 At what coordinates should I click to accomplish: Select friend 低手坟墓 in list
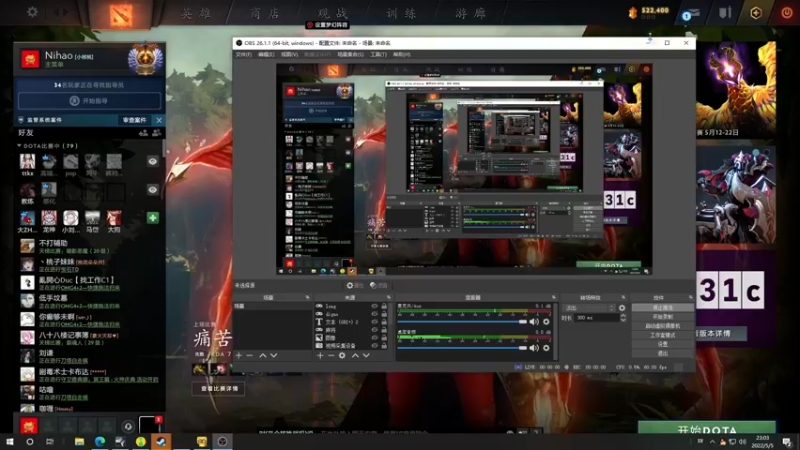click(91, 302)
